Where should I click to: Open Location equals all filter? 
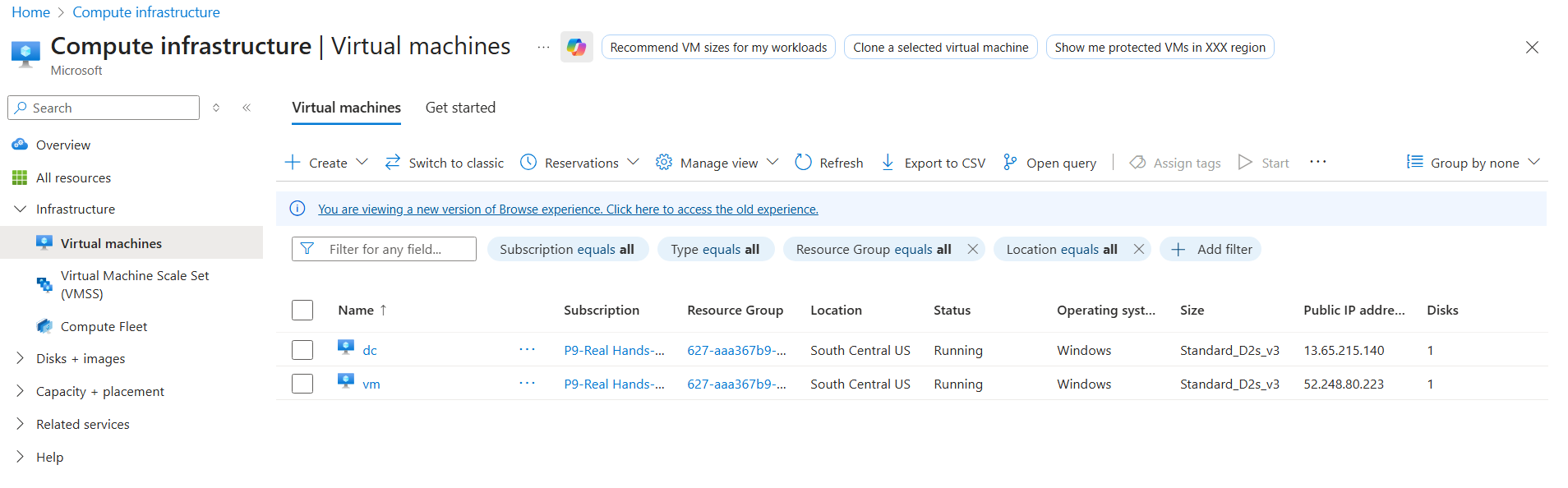(x=1062, y=249)
